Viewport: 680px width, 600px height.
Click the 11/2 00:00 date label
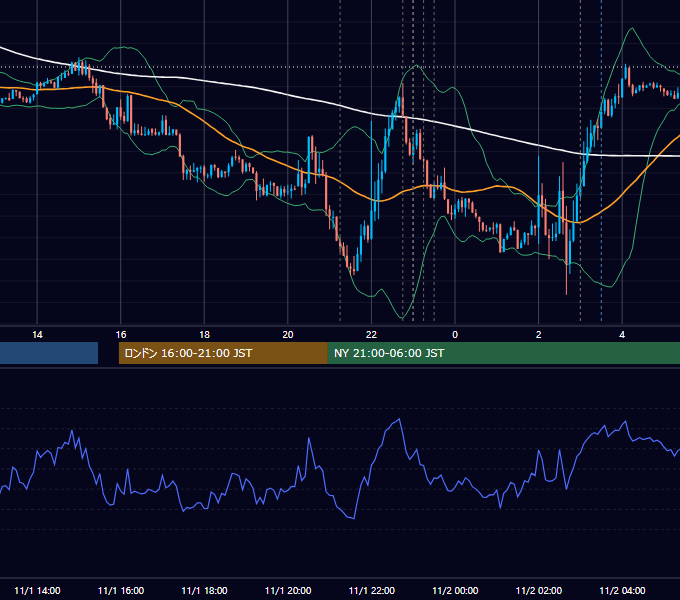(x=455, y=590)
